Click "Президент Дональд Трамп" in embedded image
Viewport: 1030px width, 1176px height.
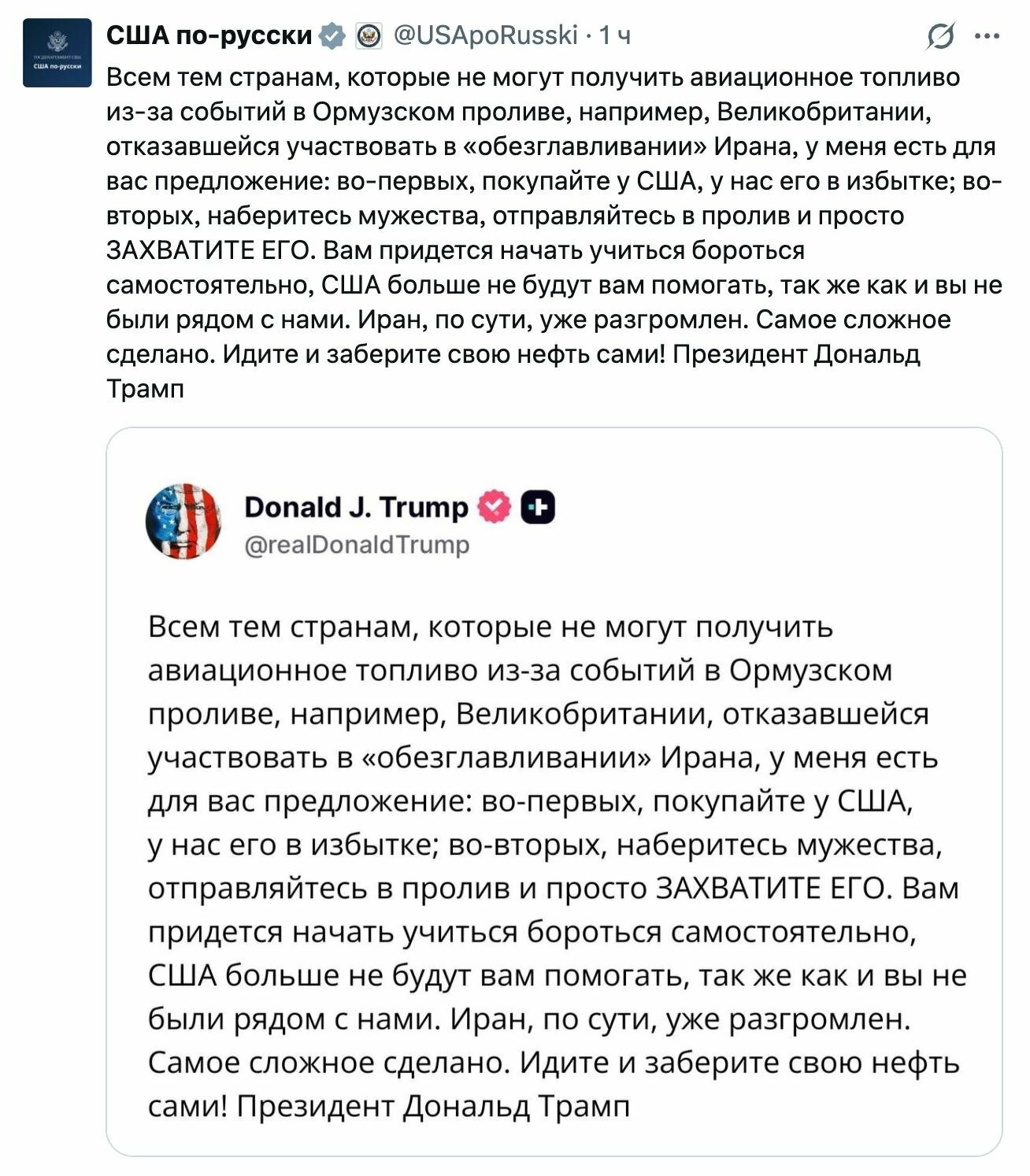(433, 1106)
